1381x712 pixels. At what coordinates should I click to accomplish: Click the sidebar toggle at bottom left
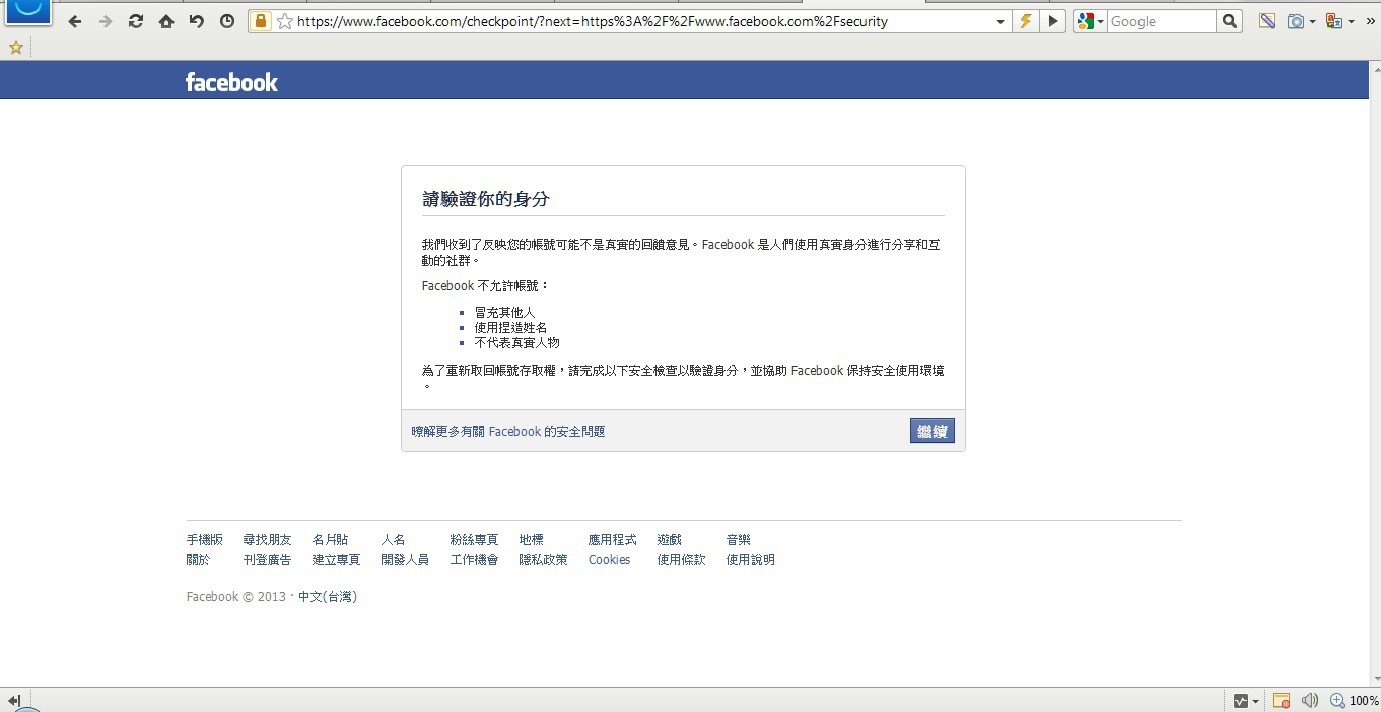[x=14, y=701]
